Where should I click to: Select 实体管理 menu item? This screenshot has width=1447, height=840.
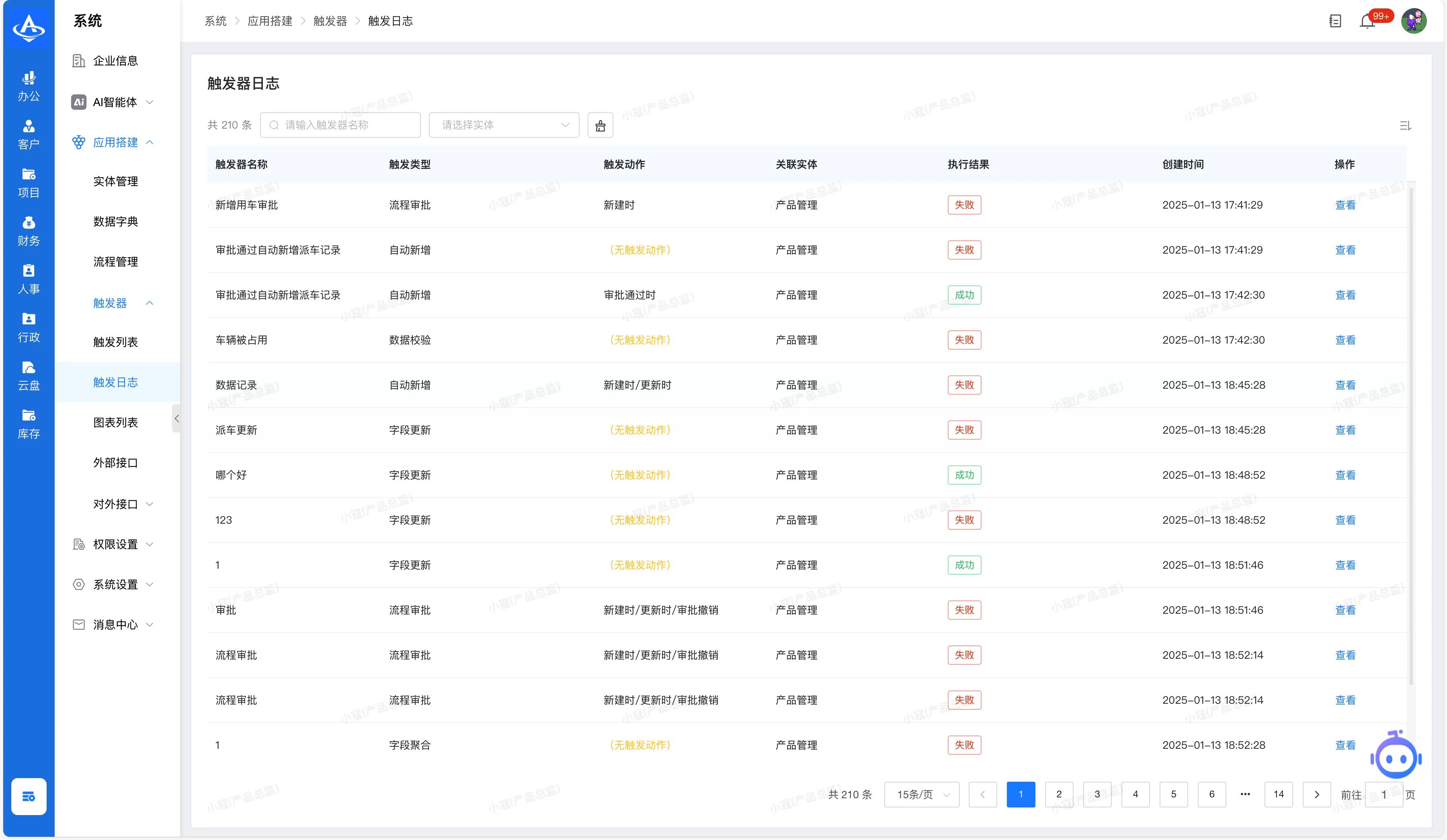coord(115,181)
